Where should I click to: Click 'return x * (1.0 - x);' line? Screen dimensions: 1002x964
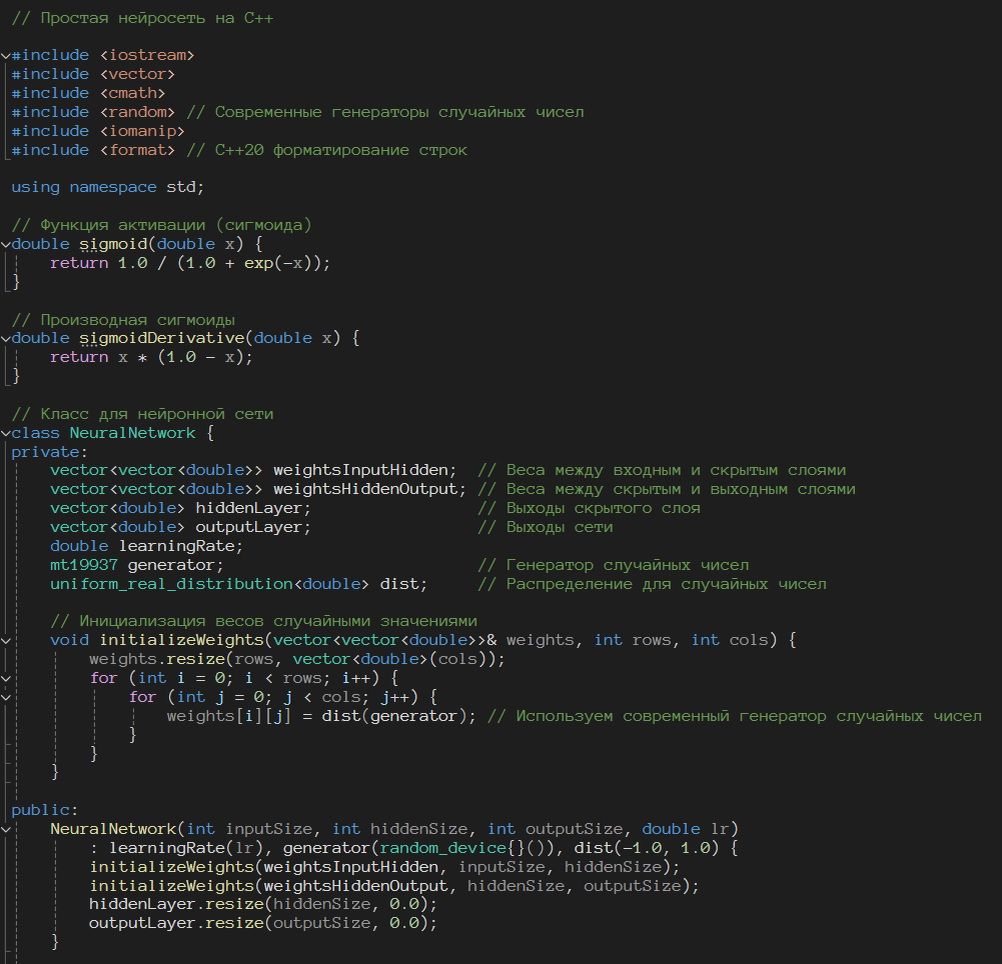point(151,357)
